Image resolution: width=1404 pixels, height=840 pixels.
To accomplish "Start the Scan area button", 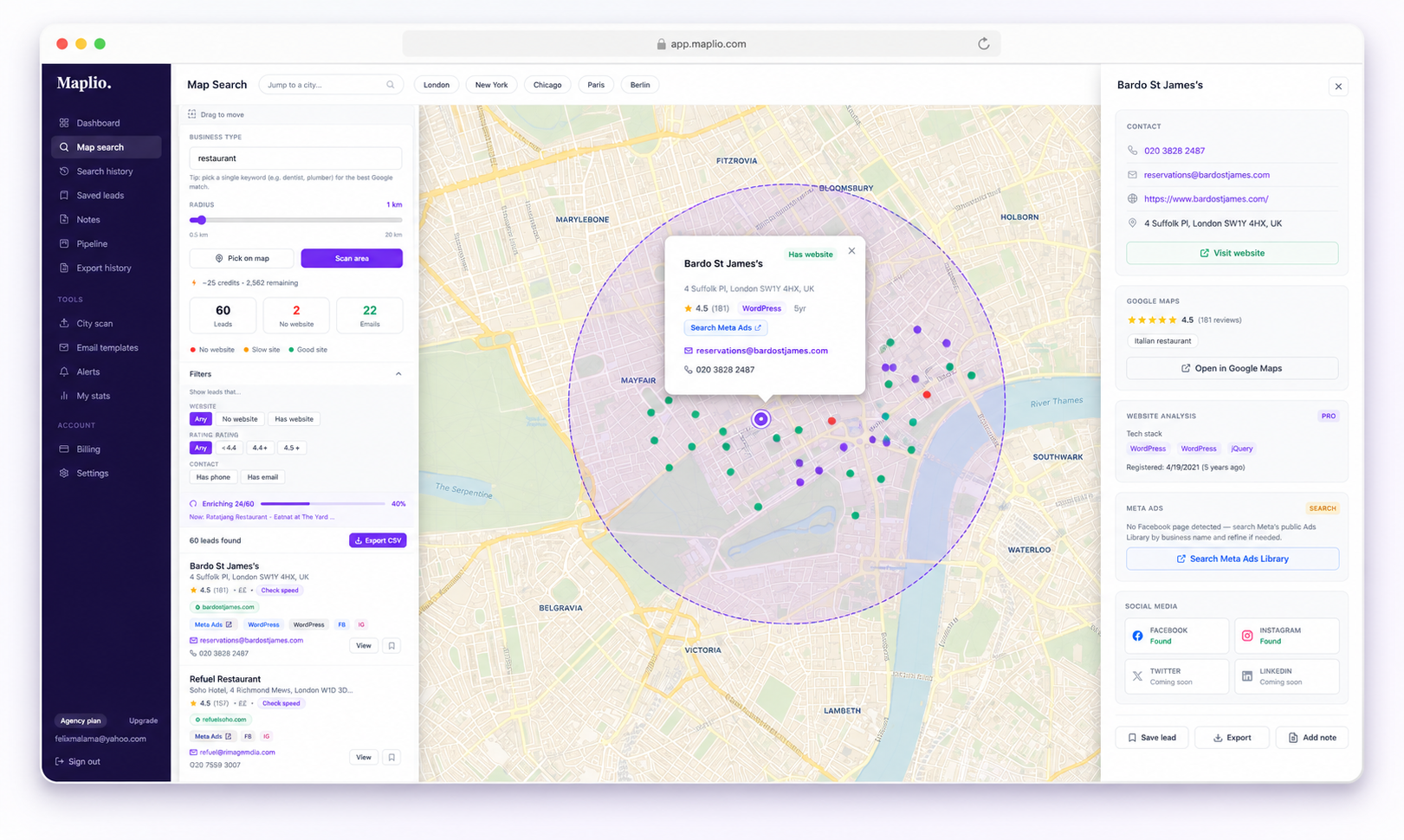I will point(352,258).
